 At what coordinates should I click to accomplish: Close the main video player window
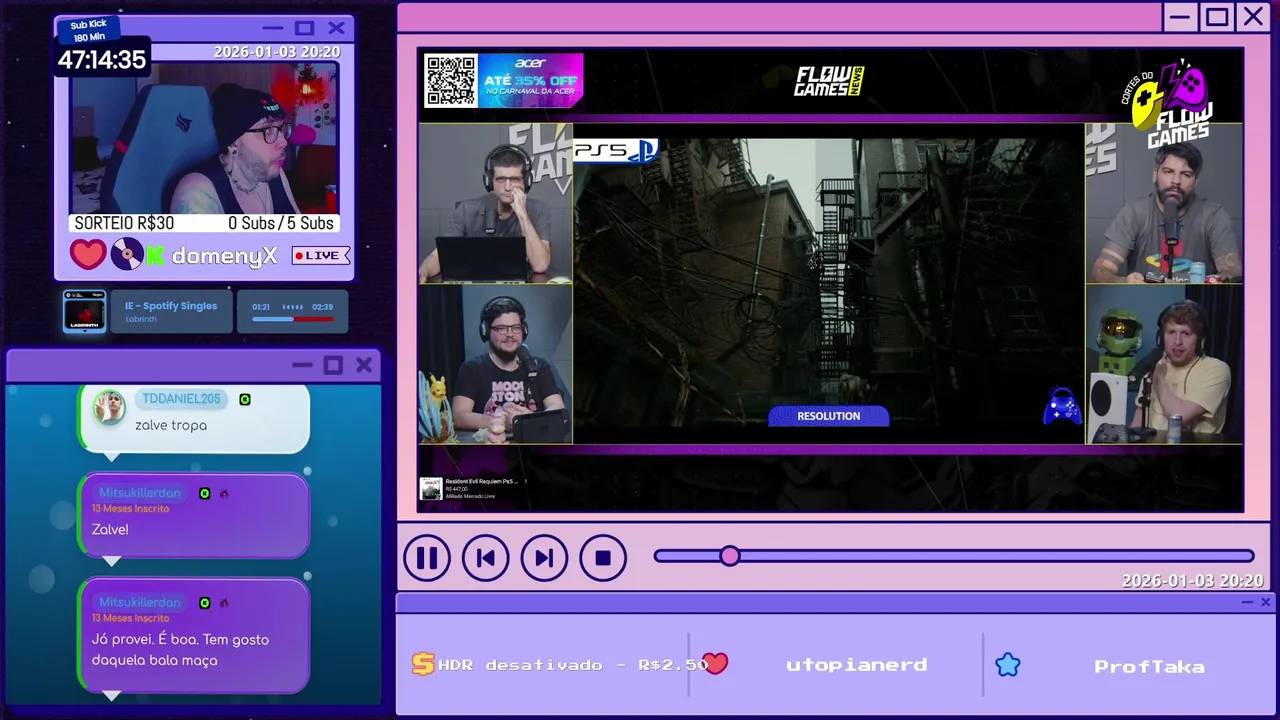pyautogui.click(x=1253, y=16)
